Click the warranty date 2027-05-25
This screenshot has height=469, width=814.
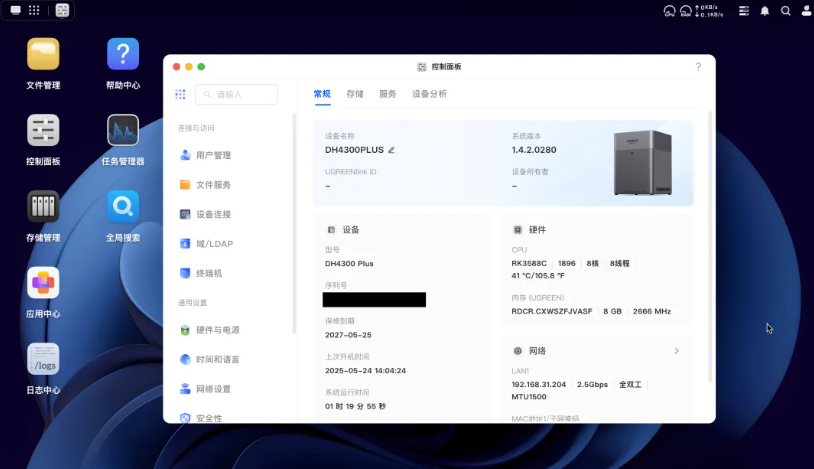[348, 336]
